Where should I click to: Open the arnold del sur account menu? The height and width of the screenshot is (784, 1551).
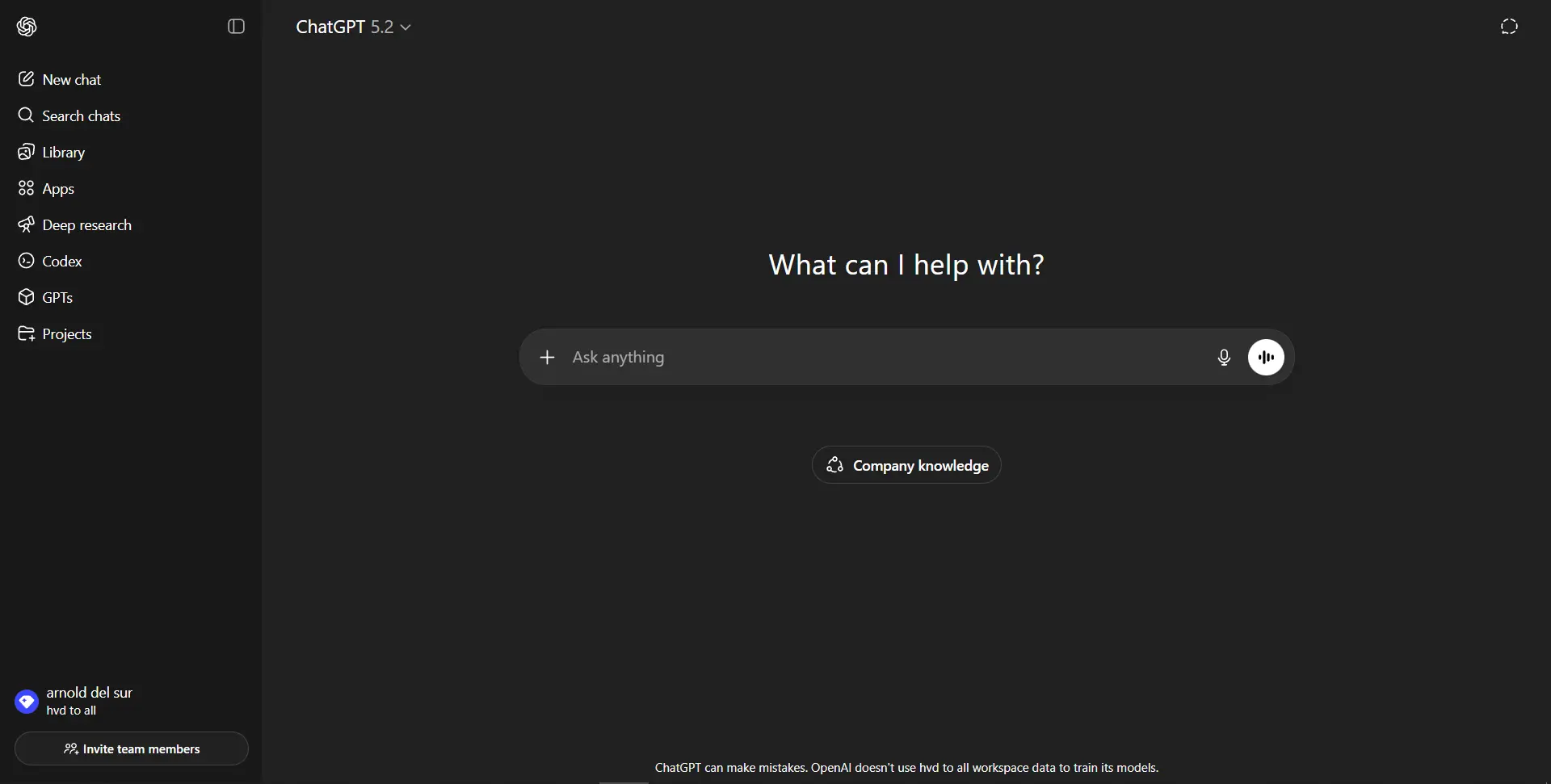[131, 701]
